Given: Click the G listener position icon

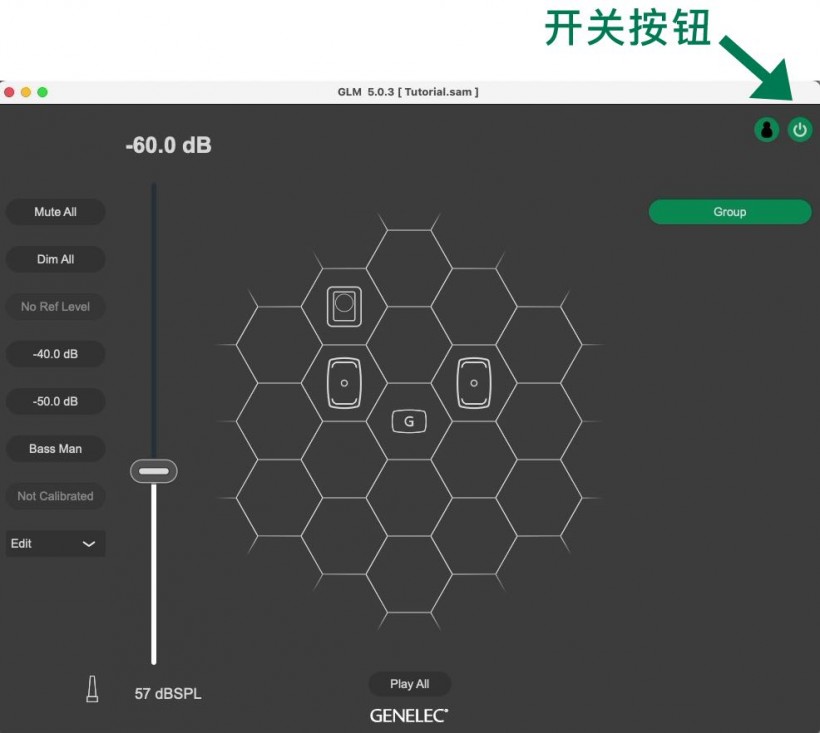Looking at the screenshot, I should tap(409, 421).
